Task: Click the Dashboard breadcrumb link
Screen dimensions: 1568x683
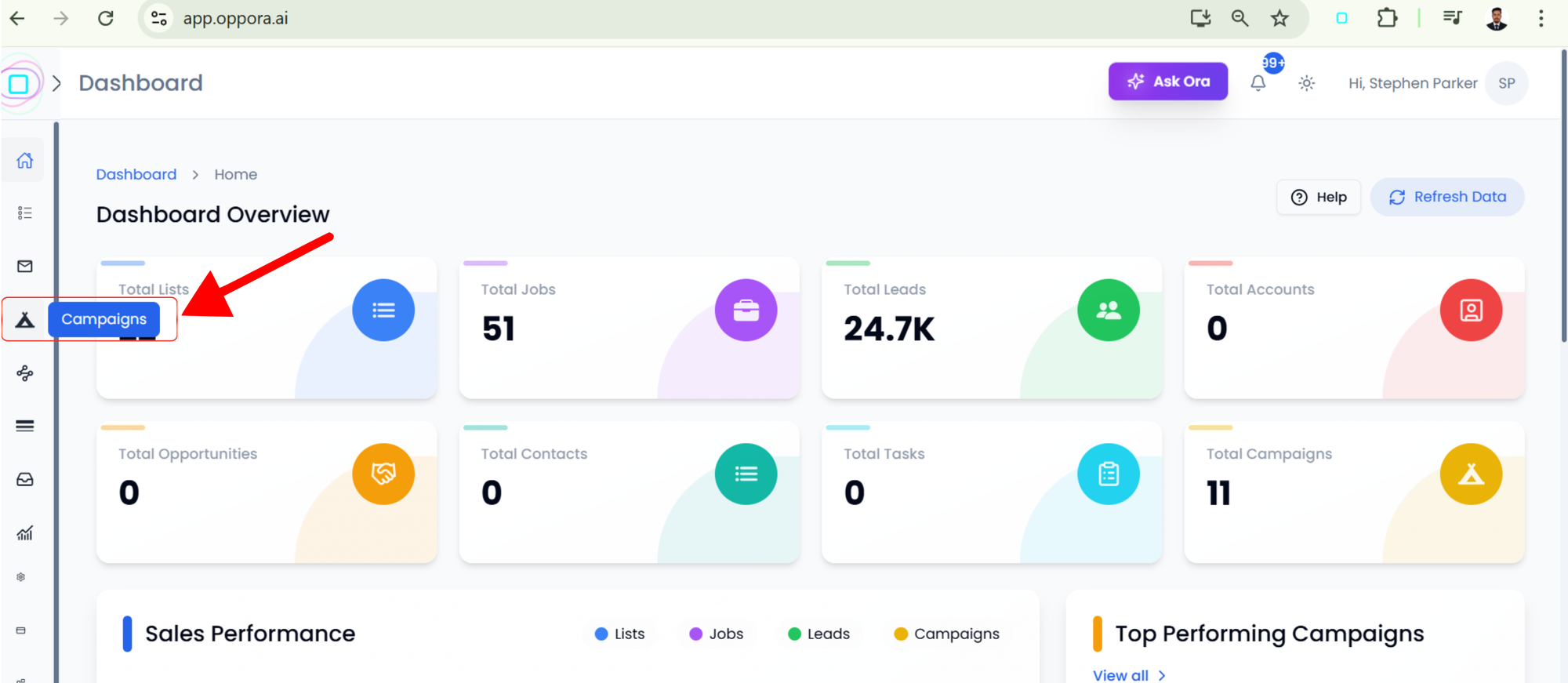Action: click(x=136, y=174)
